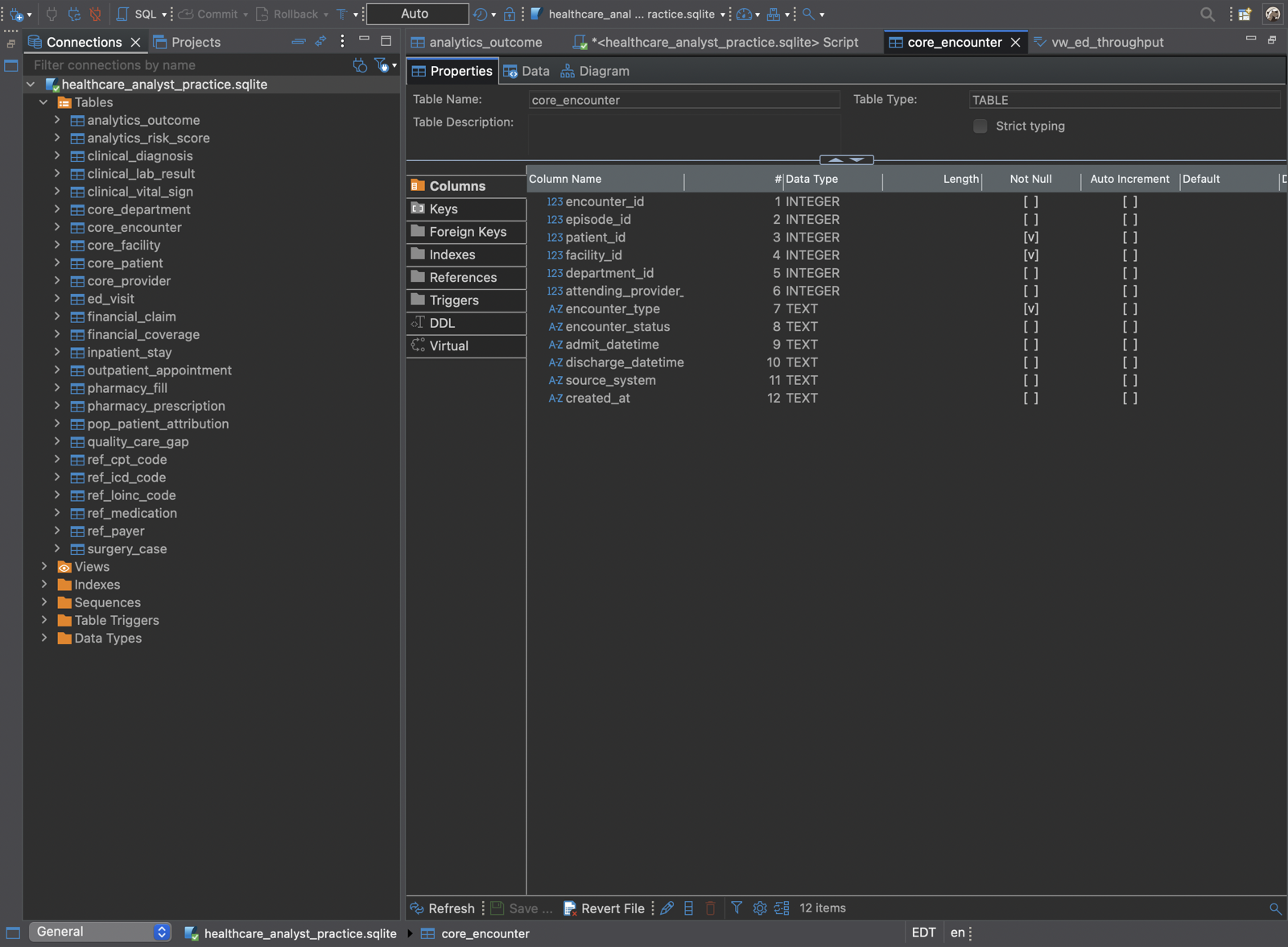Click the collapse-all icon in Connections panel
The image size is (1288, 947).
(299, 41)
